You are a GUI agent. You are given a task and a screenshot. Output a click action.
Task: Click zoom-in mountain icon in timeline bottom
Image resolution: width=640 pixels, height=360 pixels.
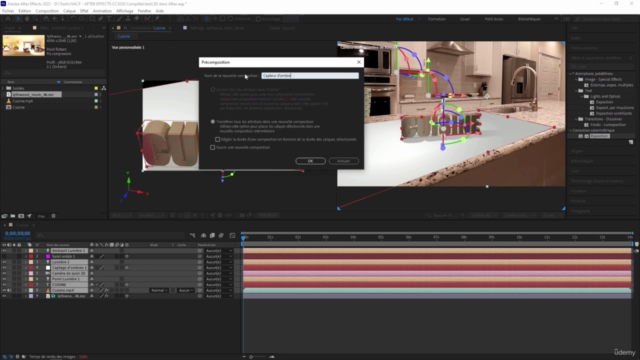click(272, 357)
